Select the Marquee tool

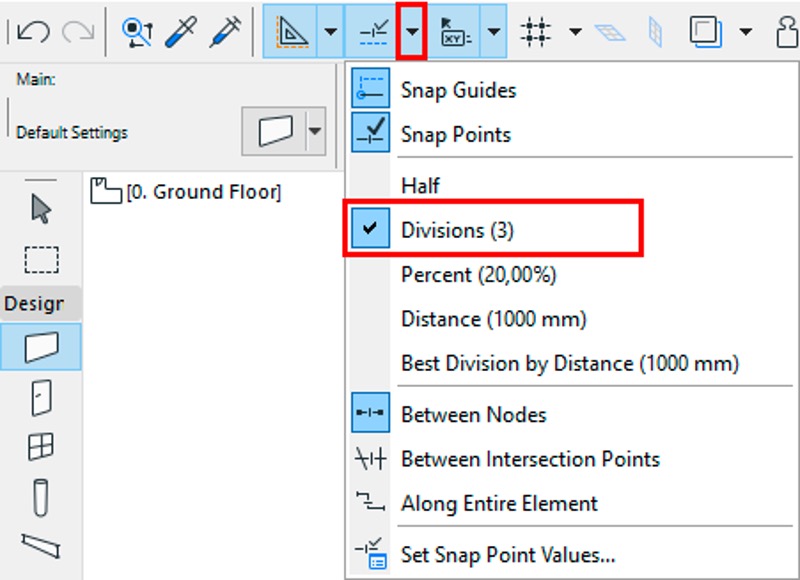(41, 260)
